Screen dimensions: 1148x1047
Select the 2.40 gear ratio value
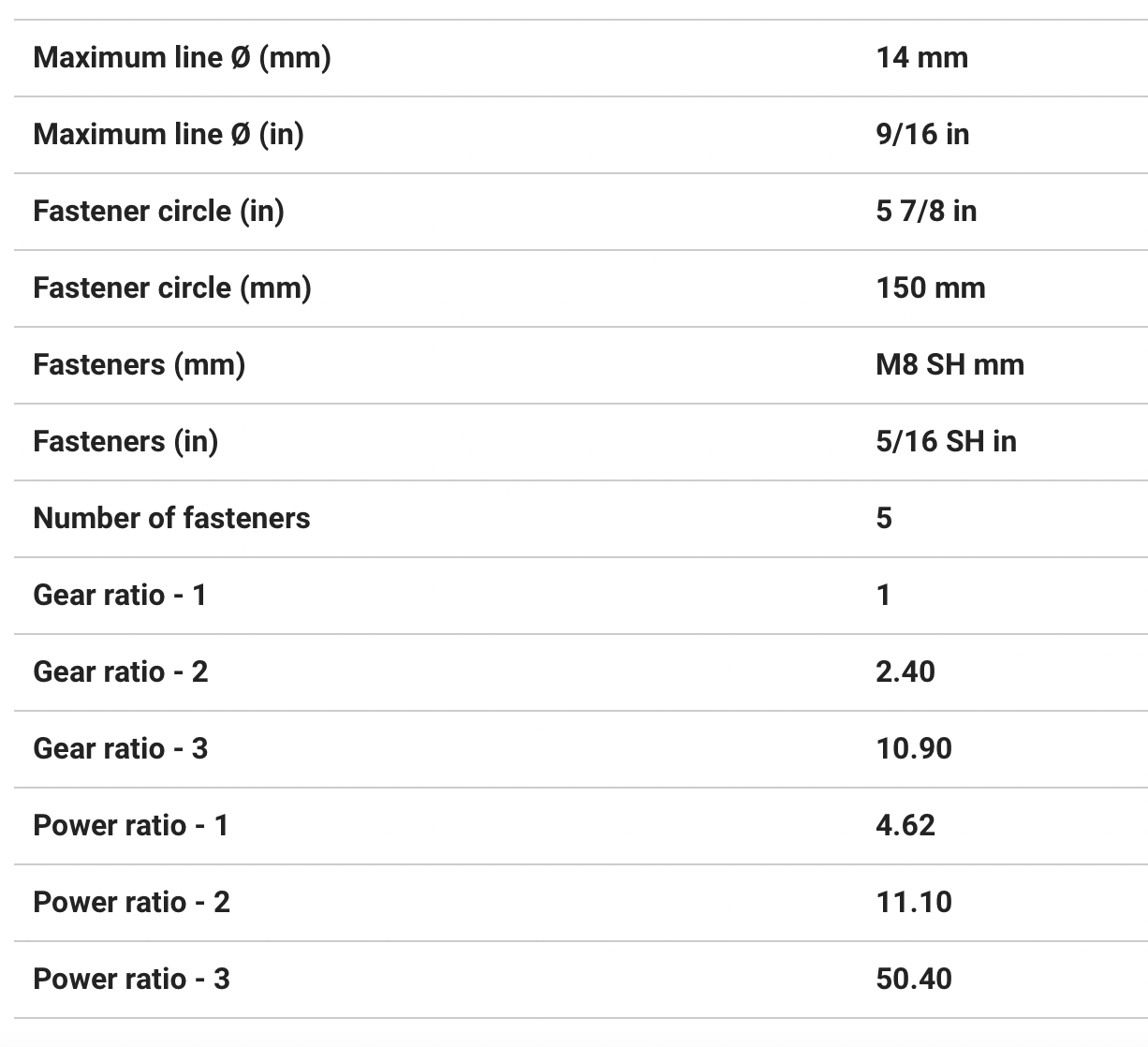(905, 672)
